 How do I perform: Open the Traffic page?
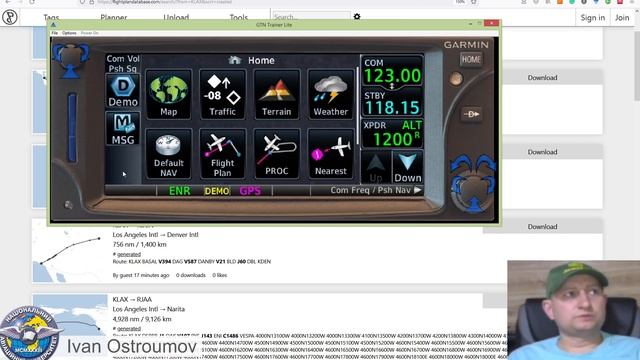[222, 95]
